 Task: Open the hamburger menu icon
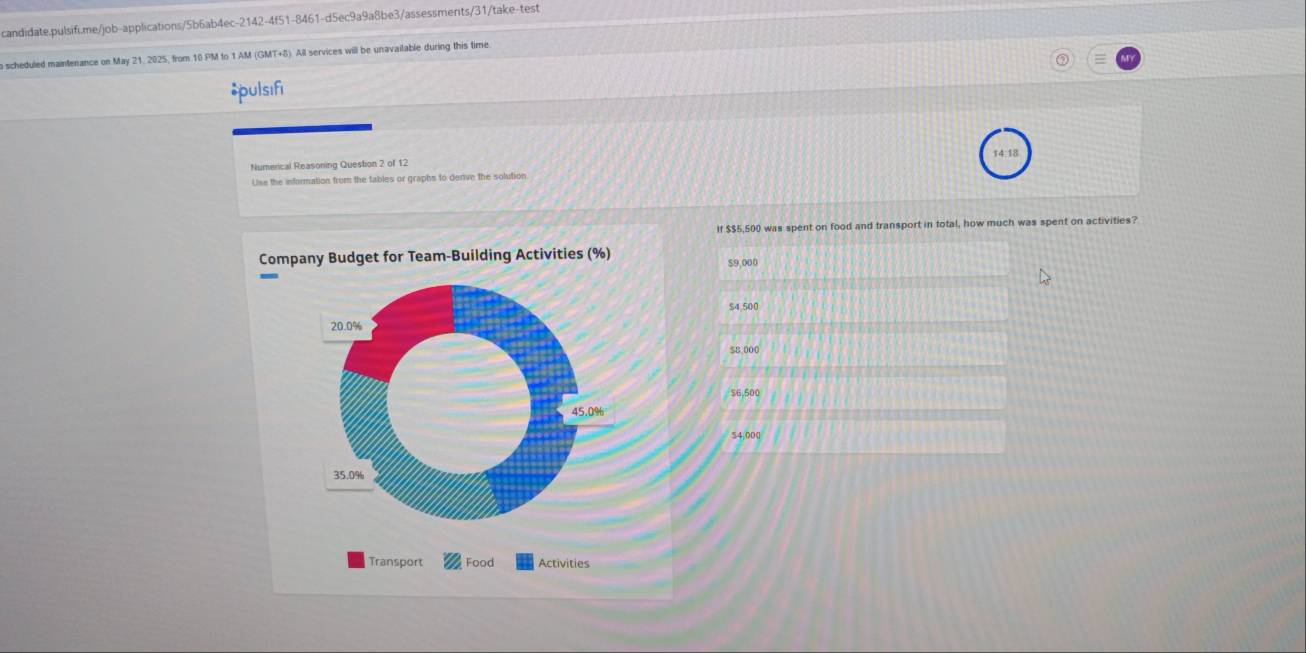click(1098, 59)
